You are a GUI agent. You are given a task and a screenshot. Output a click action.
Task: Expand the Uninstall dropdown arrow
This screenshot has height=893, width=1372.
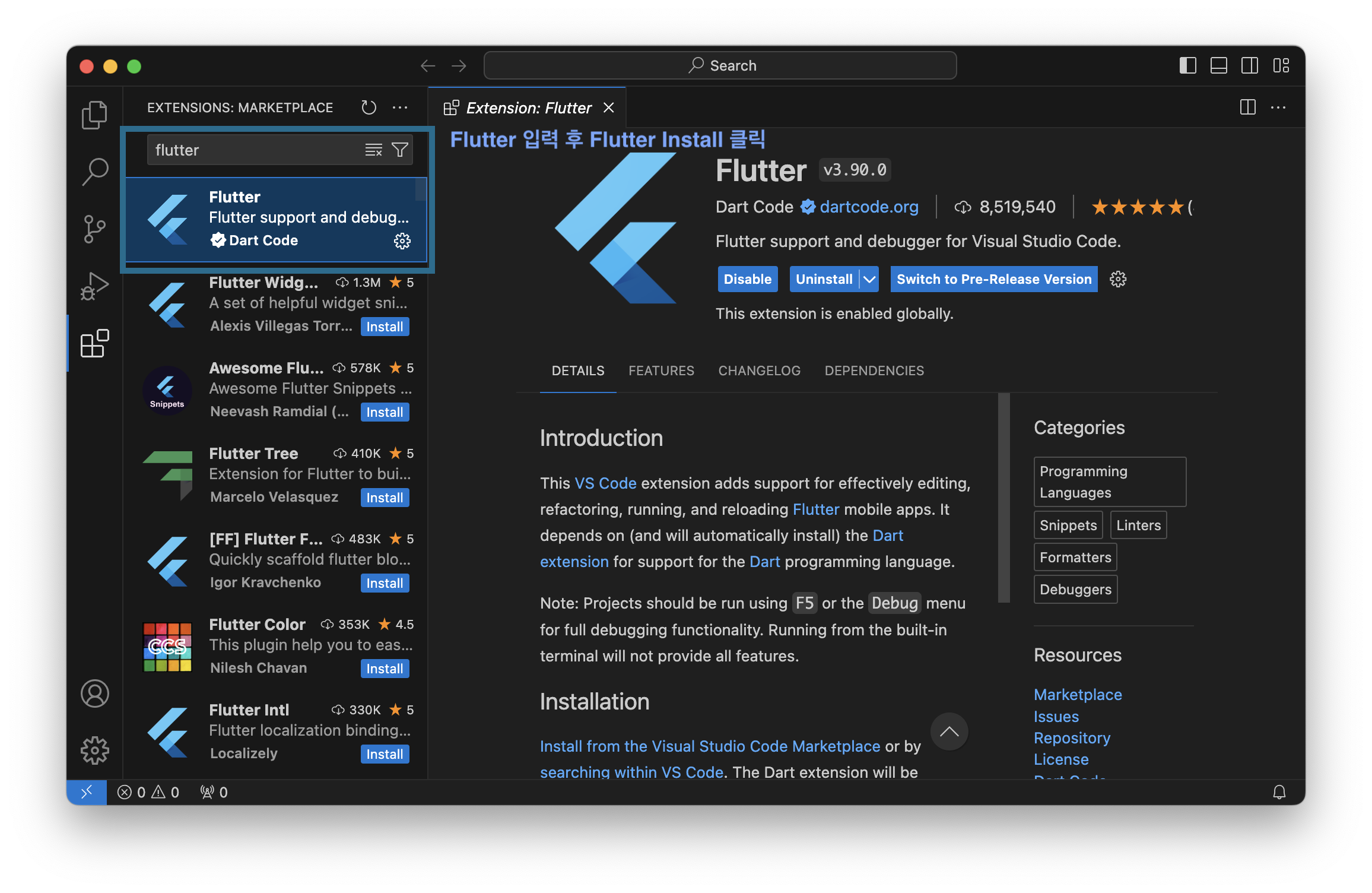pos(869,279)
